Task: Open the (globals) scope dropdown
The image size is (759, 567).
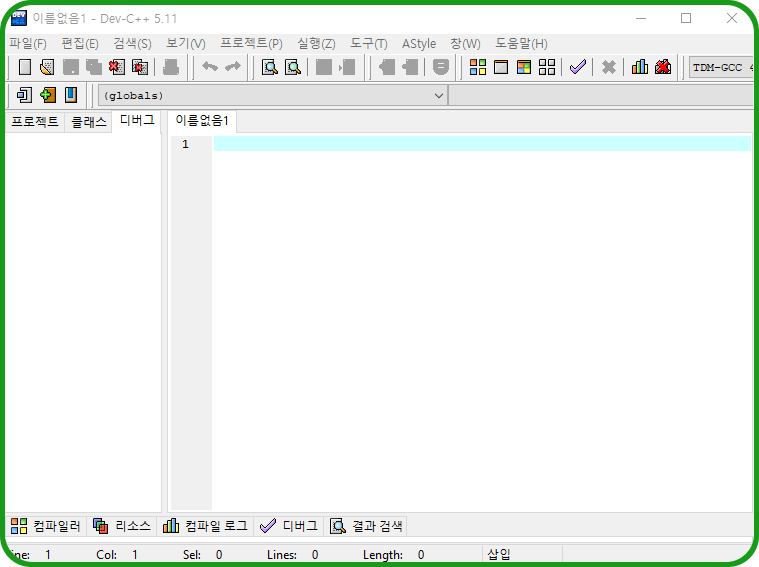Action: (273, 95)
